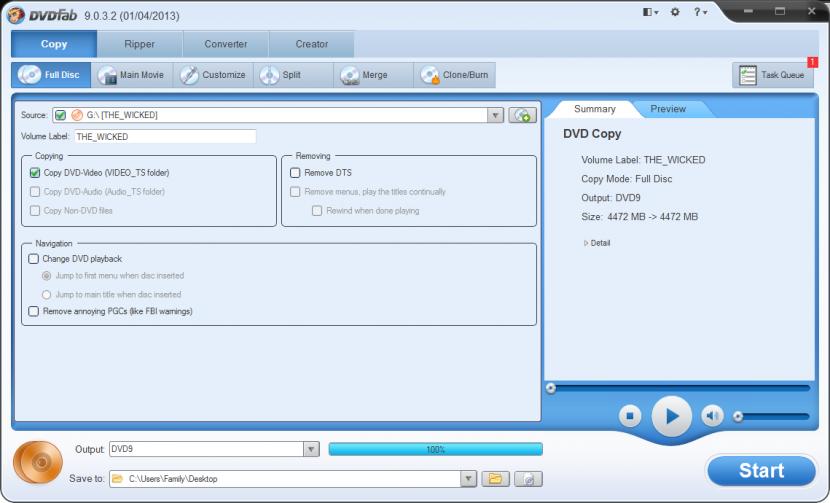Open the Clone/Burn mode
Viewport: 830px width, 503px height.
coord(455,75)
